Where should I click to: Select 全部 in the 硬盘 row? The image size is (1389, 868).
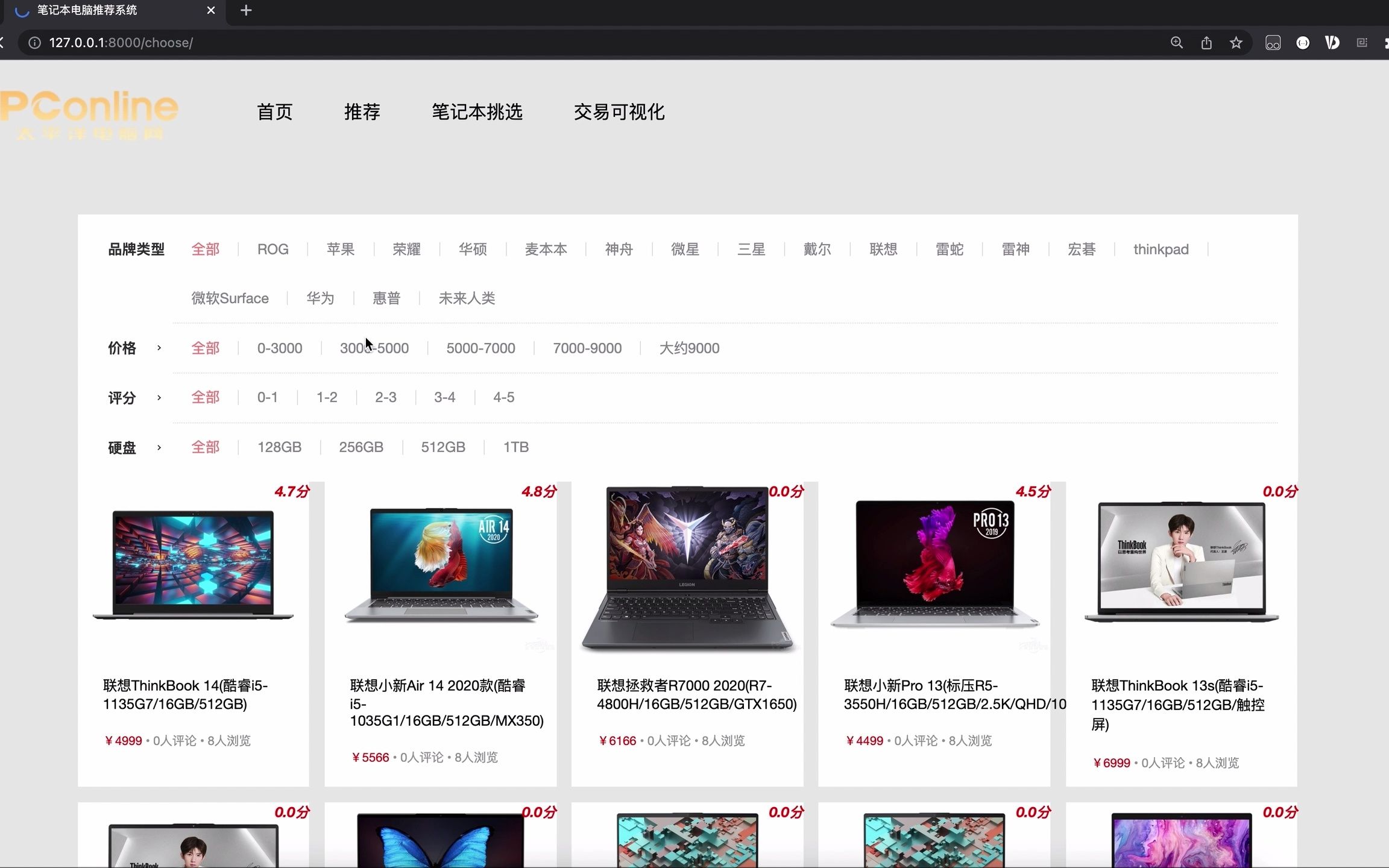tap(206, 447)
